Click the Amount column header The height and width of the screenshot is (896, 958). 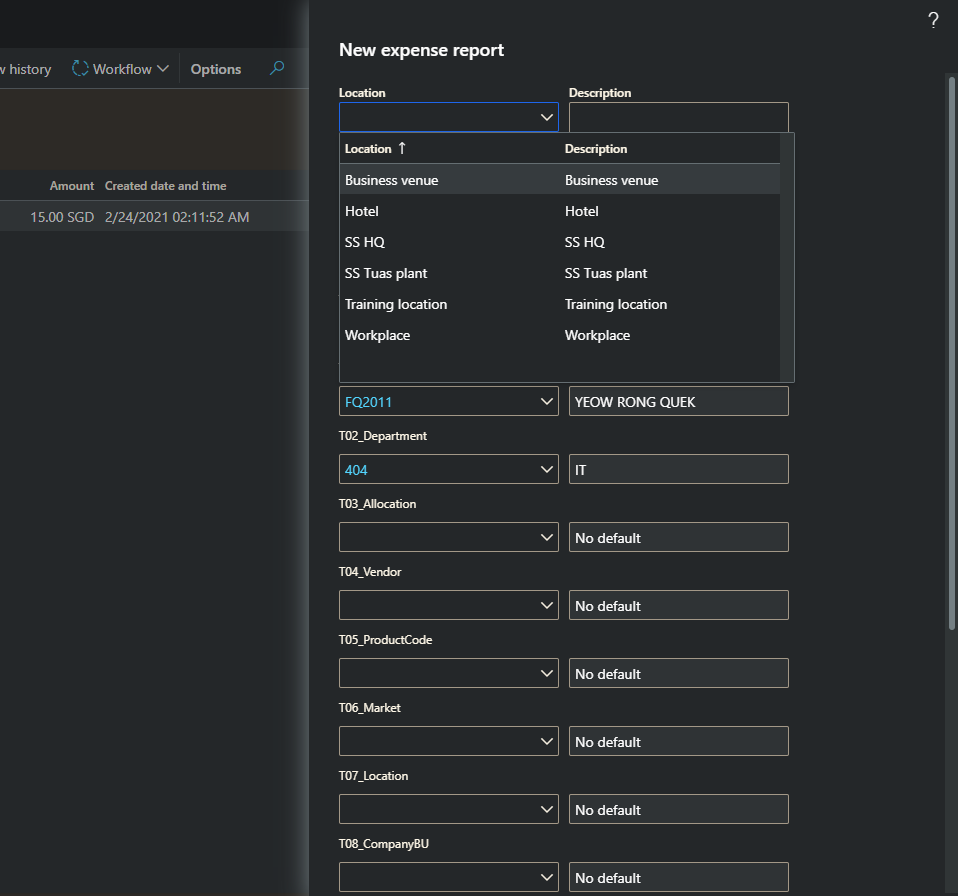[x=72, y=186]
